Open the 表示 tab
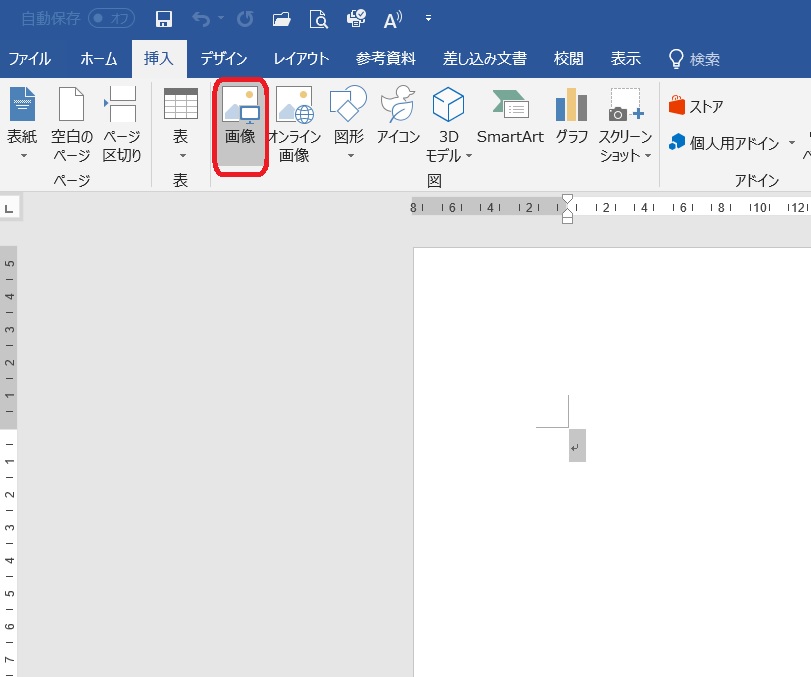 (625, 59)
